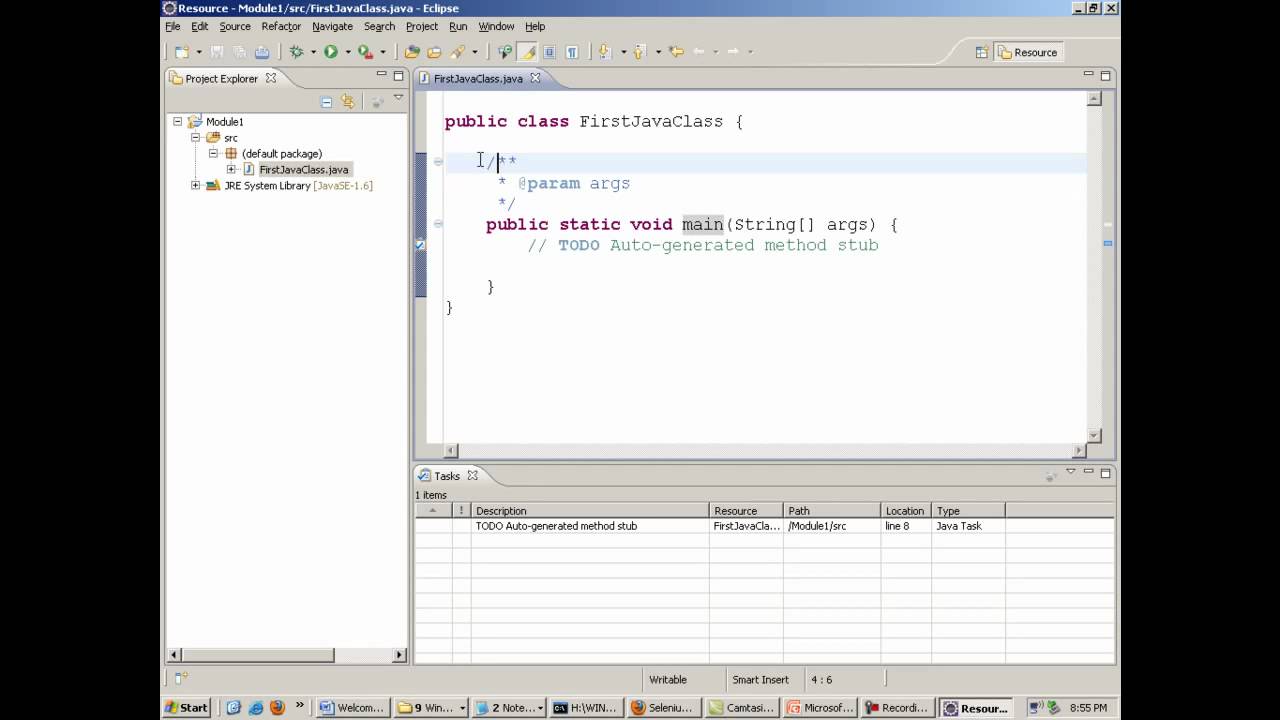
Task: Sort tasks by Description column header
Action: (x=590, y=511)
